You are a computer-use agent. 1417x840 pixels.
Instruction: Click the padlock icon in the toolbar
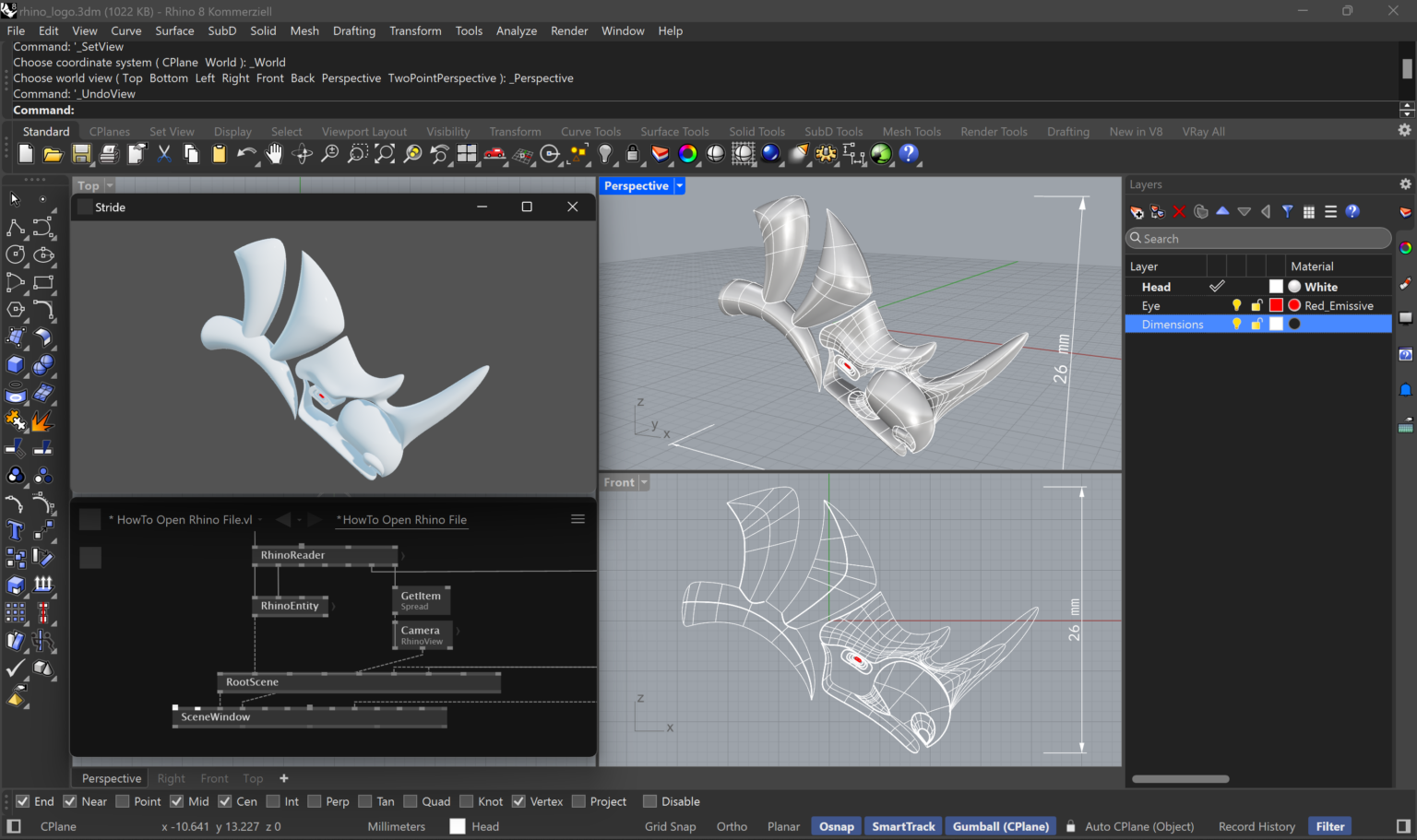pyautogui.click(x=632, y=154)
